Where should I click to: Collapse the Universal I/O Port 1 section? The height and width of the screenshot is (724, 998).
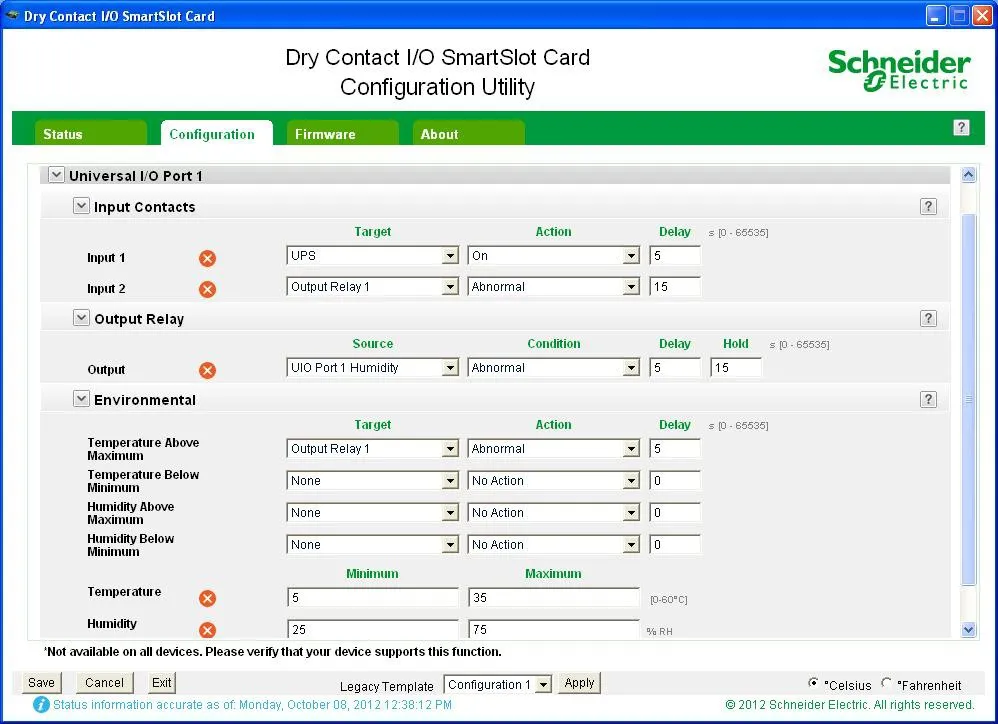pos(56,174)
